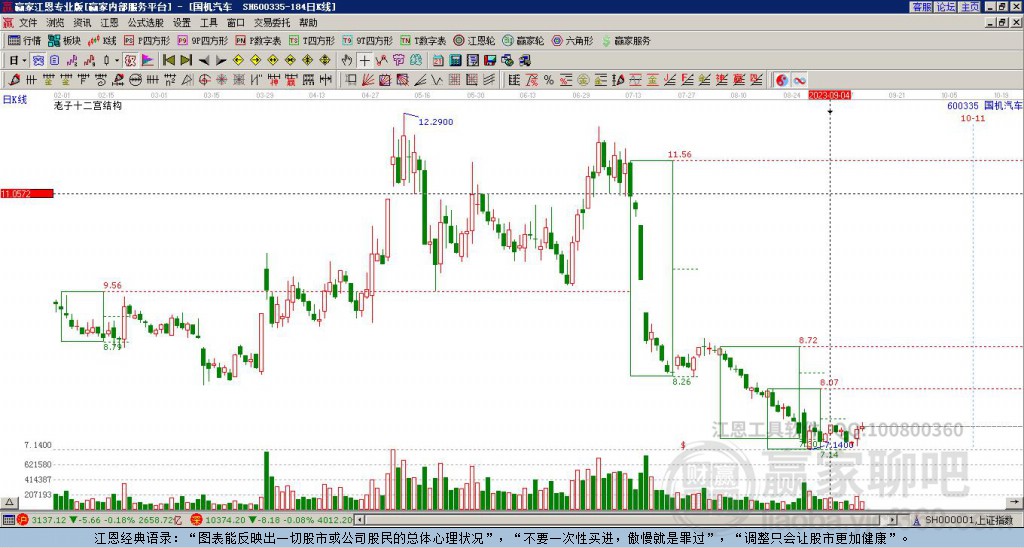
Task: Open the T四方形 tool
Action: 312,40
